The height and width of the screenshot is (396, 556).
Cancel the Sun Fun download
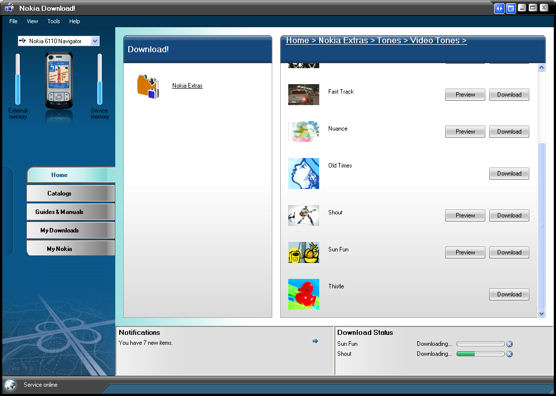pos(510,344)
